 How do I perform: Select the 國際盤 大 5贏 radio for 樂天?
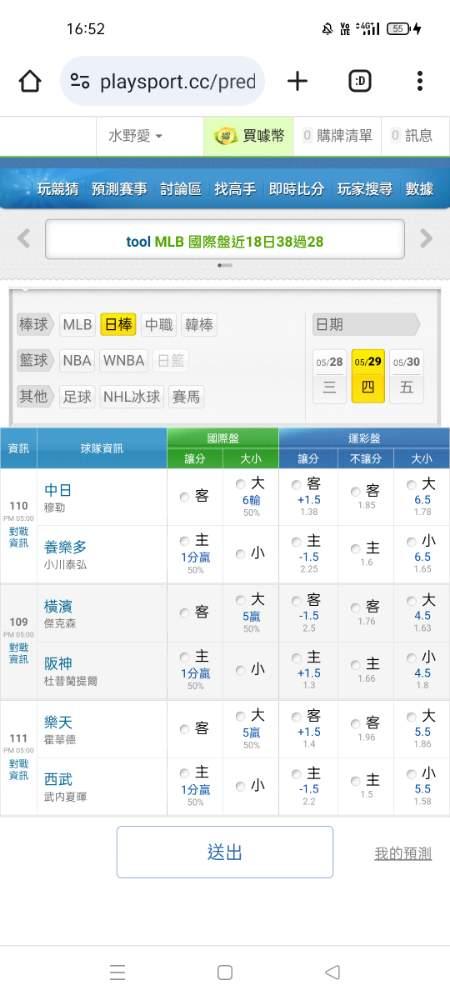[x=240, y=716]
